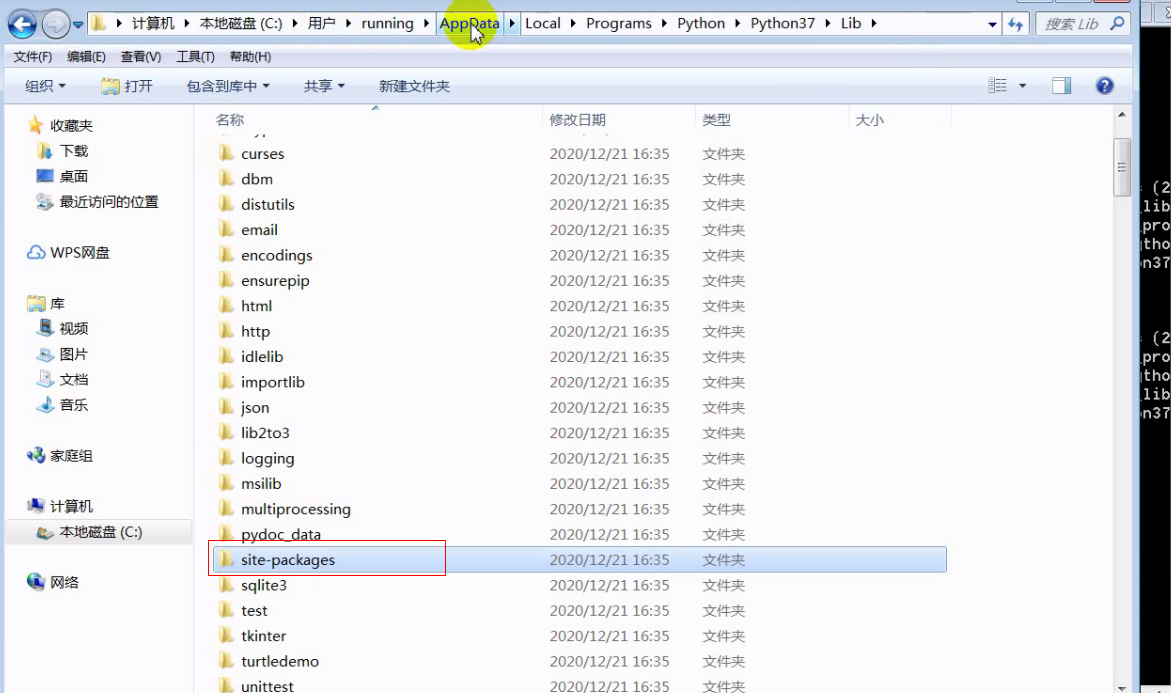The height and width of the screenshot is (693, 1171).
Task: Select 库 in navigation pane
Action: point(57,303)
